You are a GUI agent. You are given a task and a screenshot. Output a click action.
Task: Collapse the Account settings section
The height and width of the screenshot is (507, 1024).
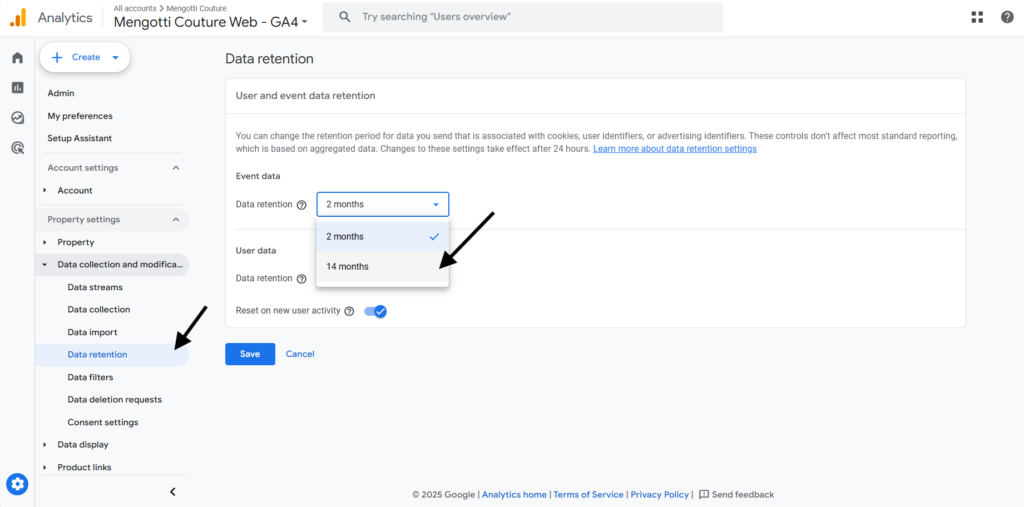(x=176, y=168)
